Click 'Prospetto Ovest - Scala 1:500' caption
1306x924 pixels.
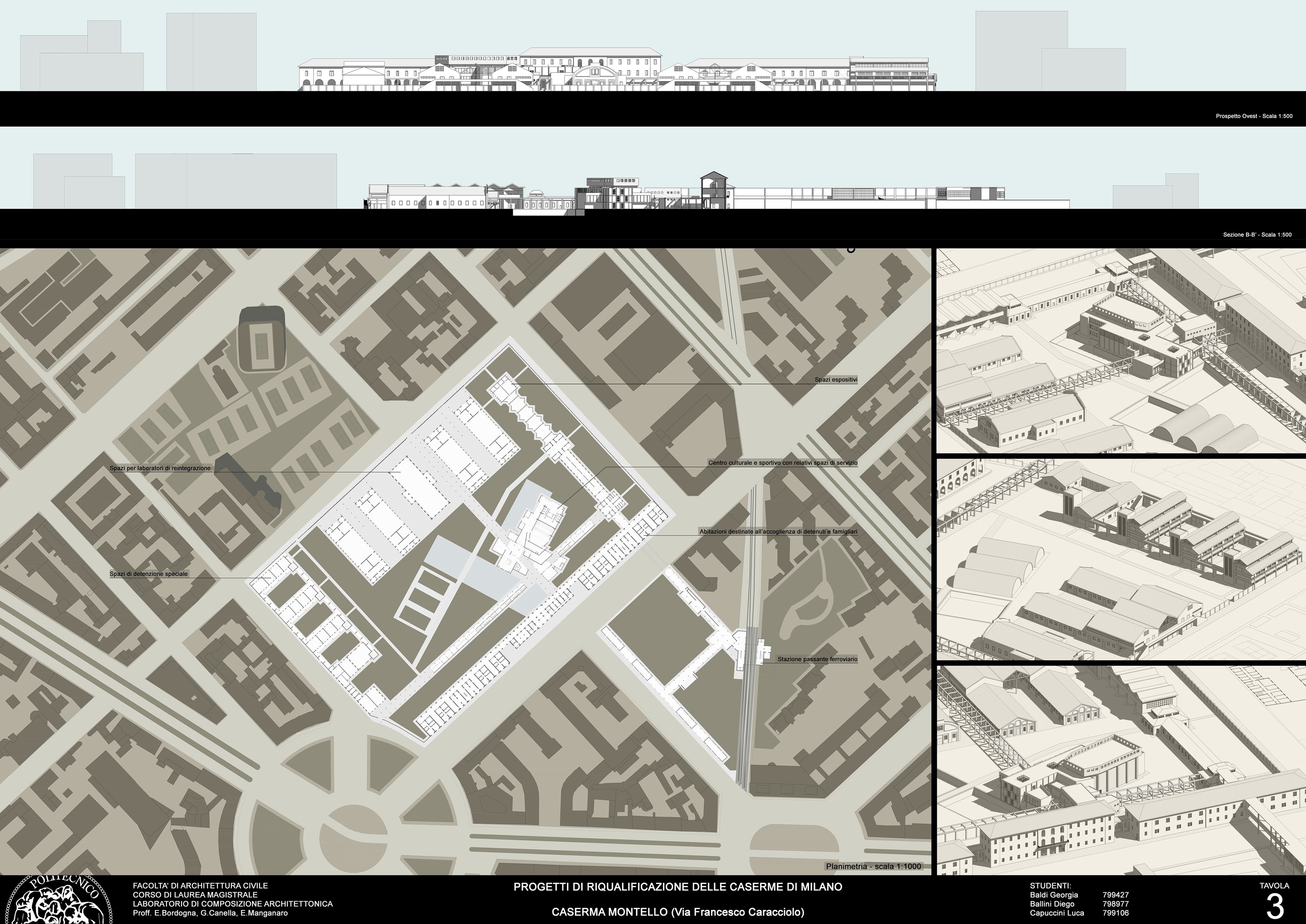1254,116
